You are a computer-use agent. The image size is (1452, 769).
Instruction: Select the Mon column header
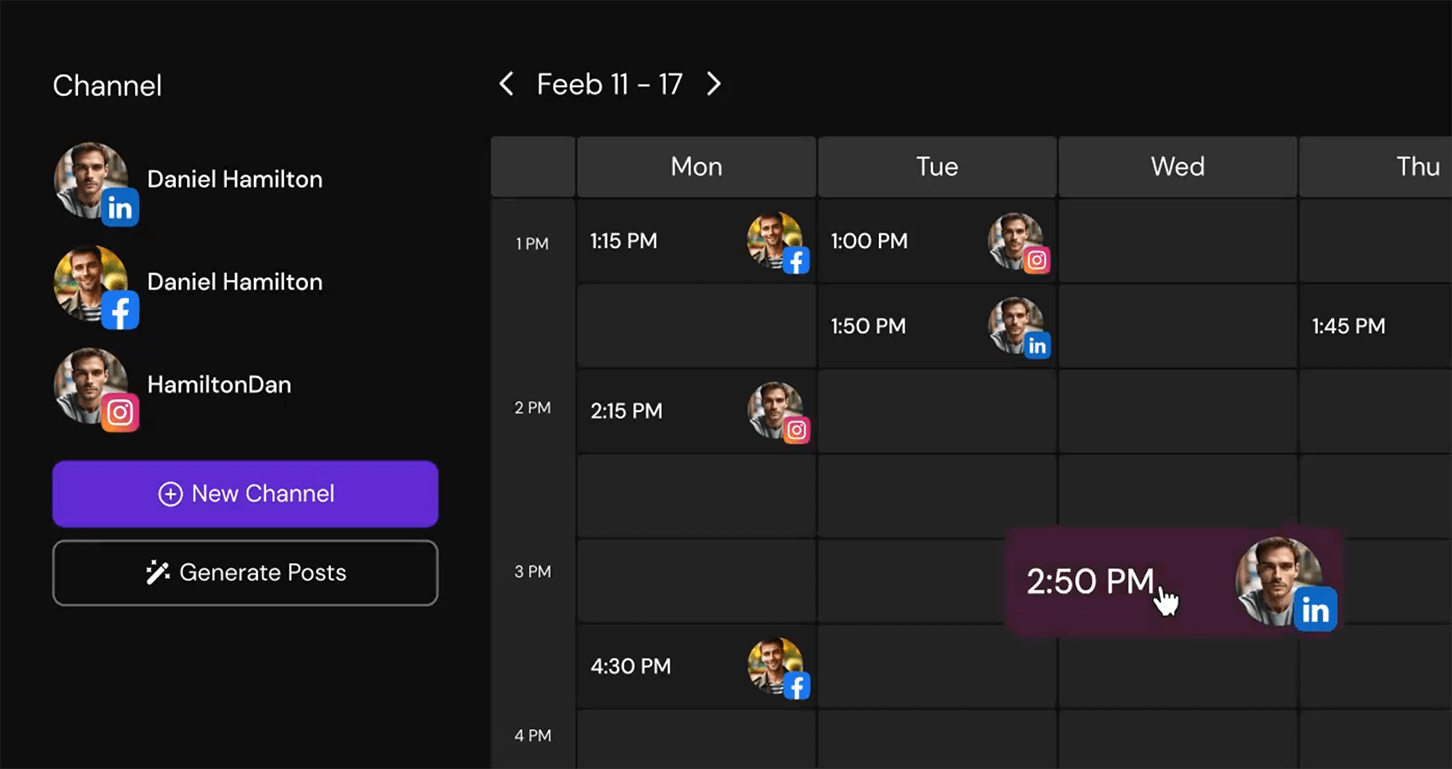696,167
